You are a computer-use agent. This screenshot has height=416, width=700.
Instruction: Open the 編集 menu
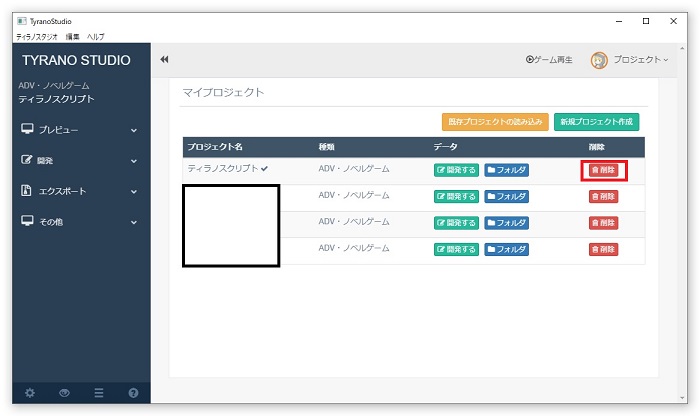click(x=71, y=36)
